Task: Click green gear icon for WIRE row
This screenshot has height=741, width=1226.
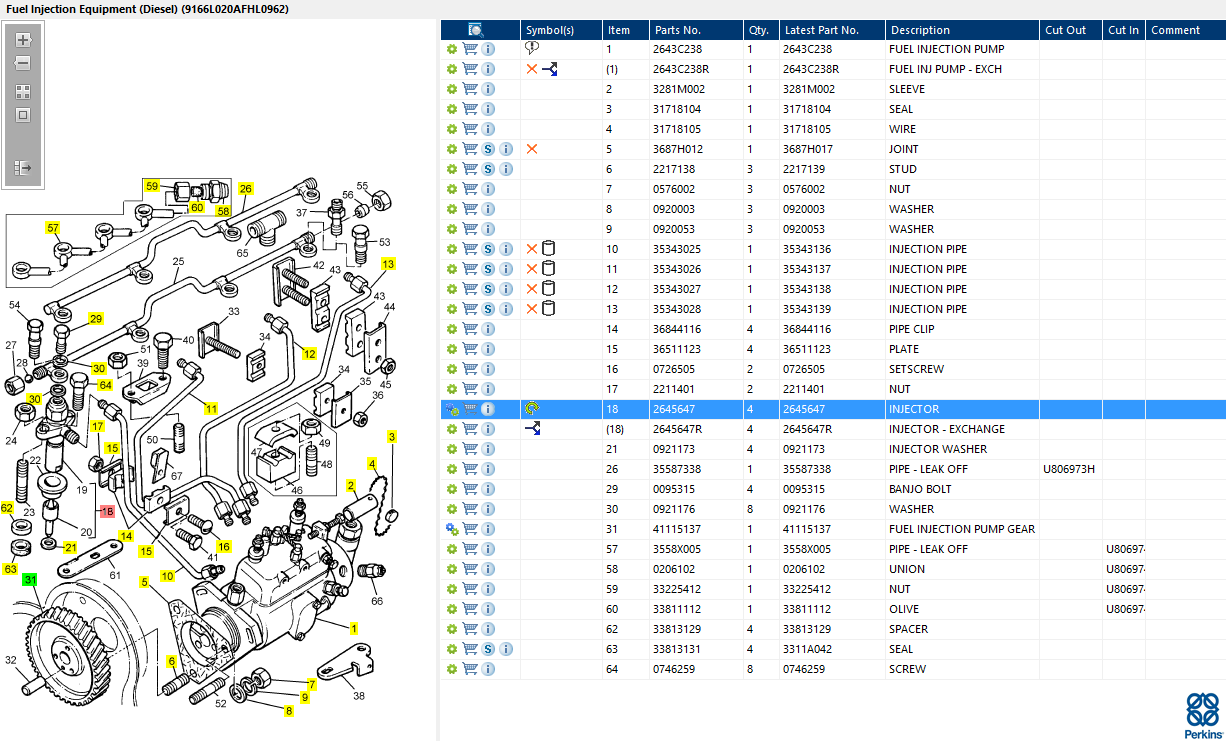Action: click(x=452, y=129)
